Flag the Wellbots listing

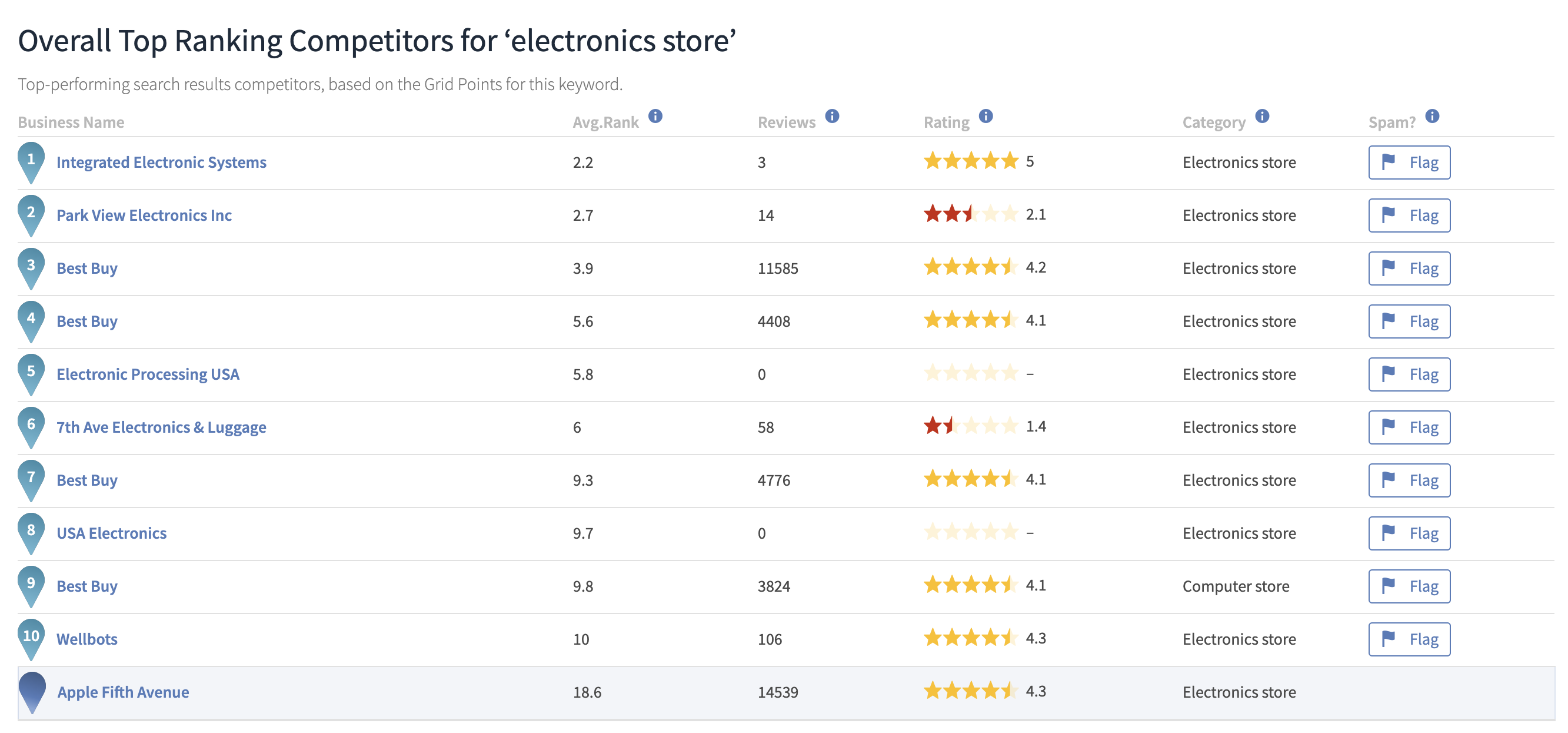click(x=1409, y=640)
